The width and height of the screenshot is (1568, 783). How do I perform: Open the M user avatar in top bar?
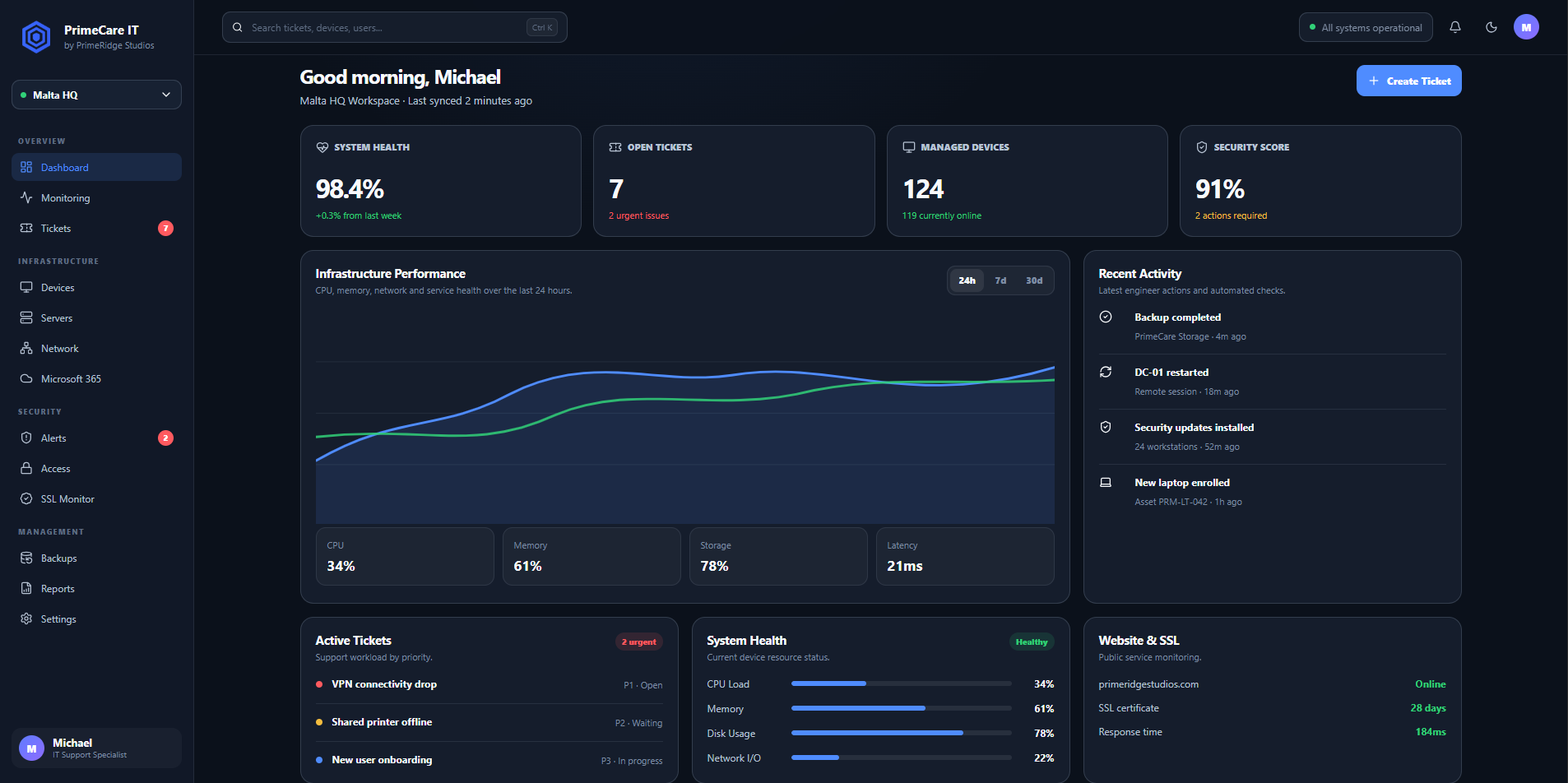point(1526,27)
